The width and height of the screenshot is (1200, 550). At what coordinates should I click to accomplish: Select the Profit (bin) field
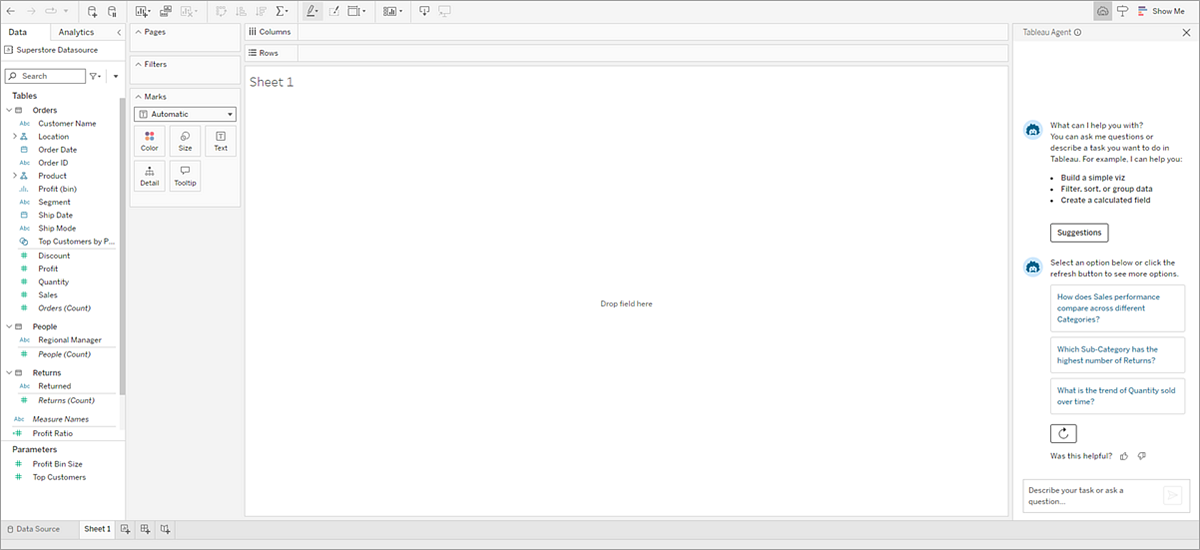click(x=57, y=189)
